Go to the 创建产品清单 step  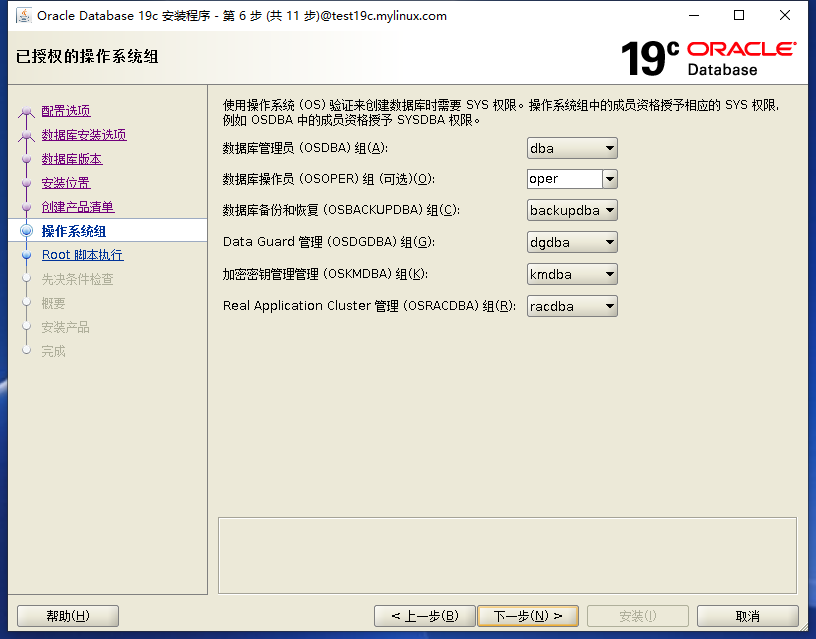78,207
